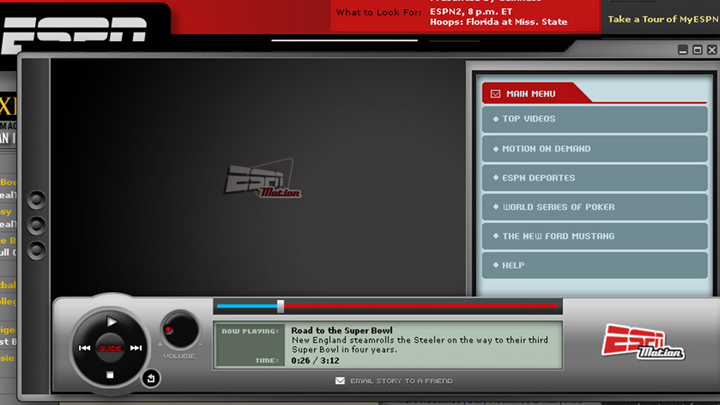Viewport: 720px width, 405px height.
Task: Open World Series of Poker menu item
Action: click(595, 207)
